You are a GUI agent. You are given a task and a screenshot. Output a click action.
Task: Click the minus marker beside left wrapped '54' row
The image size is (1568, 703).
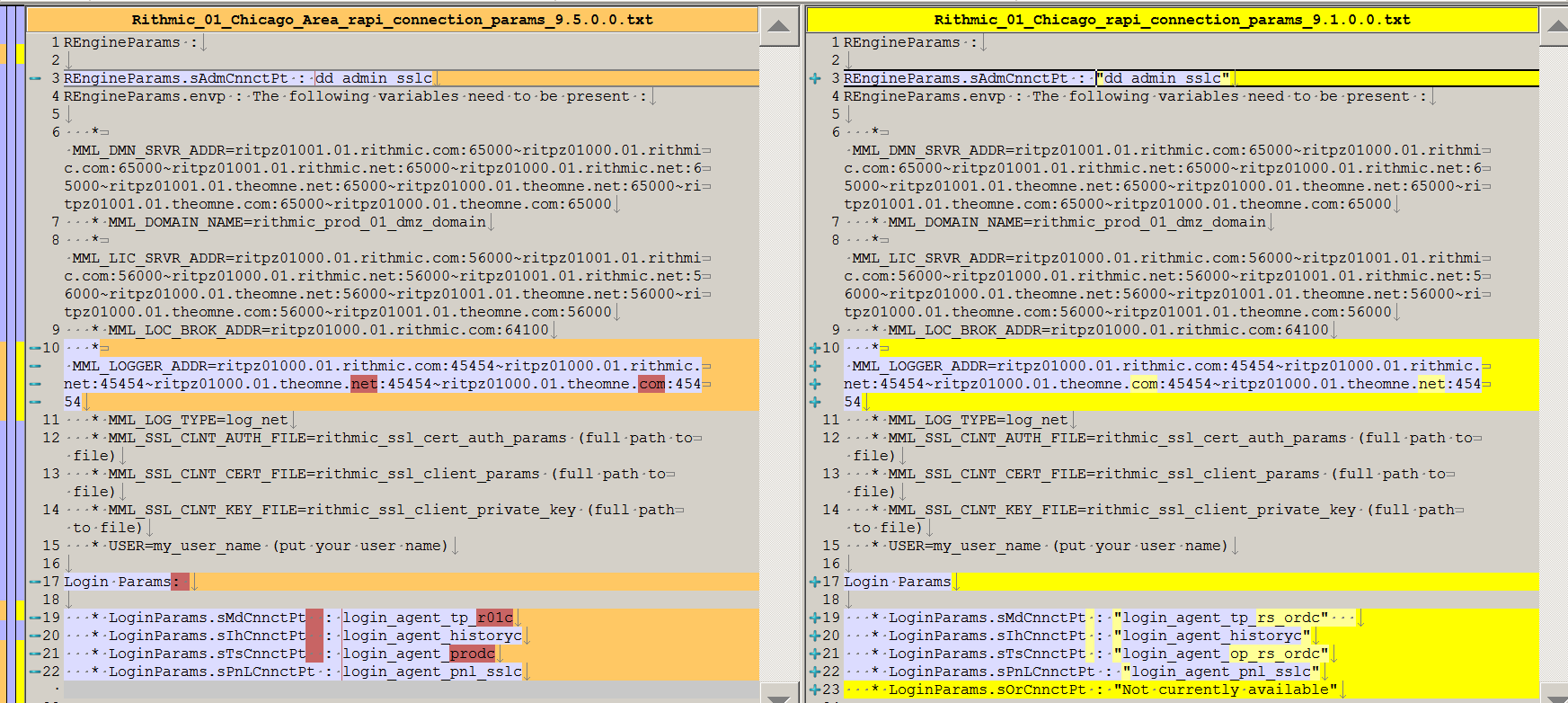coord(35,402)
